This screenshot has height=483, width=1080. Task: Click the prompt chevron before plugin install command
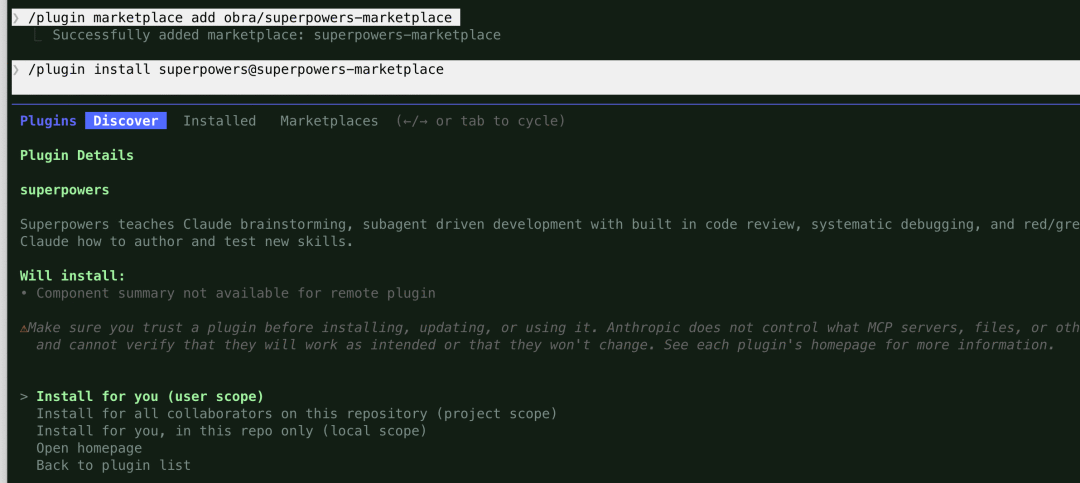pyautogui.click(x=16, y=70)
